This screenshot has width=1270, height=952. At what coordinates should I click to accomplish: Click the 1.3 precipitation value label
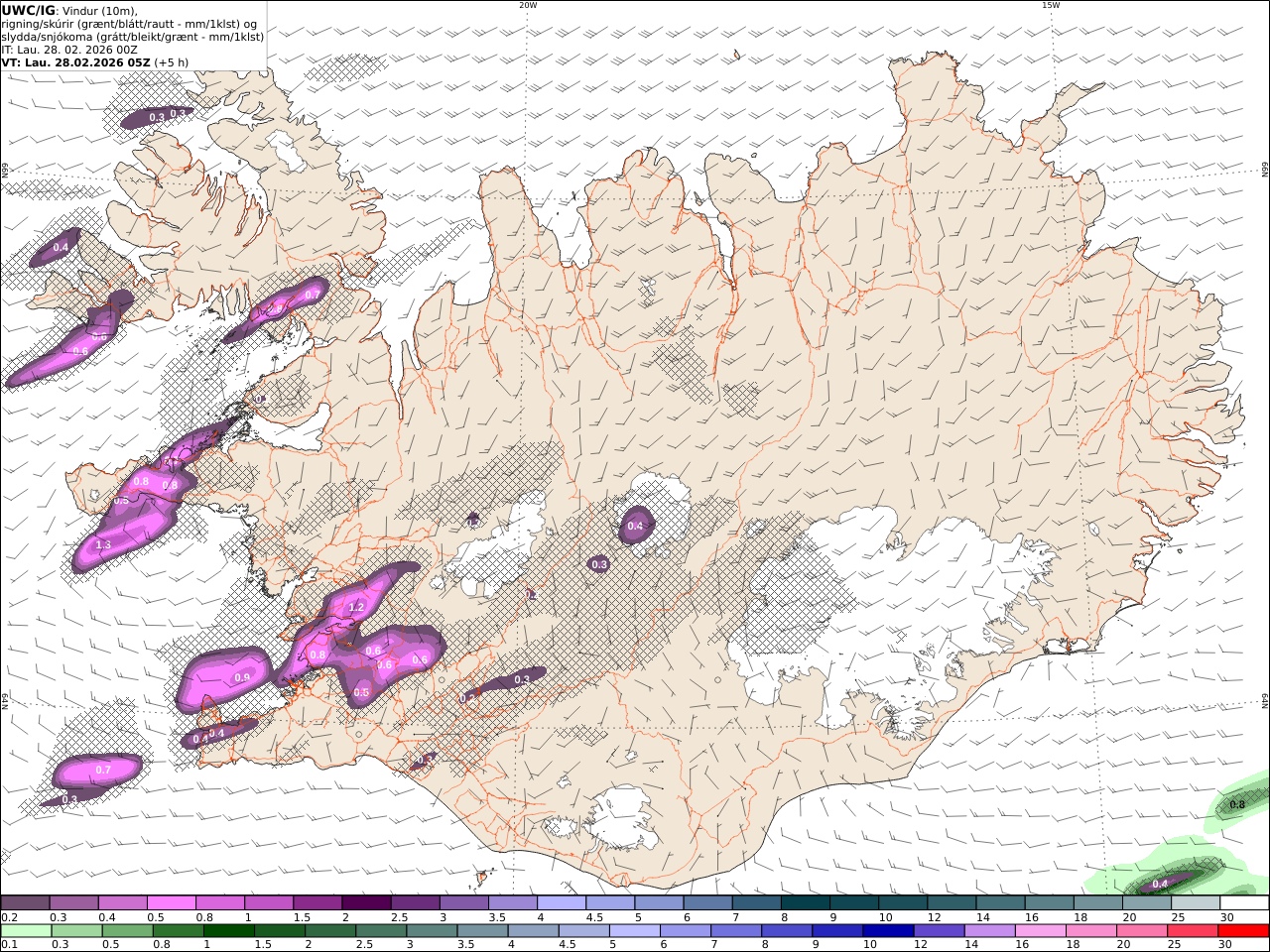pos(103,545)
